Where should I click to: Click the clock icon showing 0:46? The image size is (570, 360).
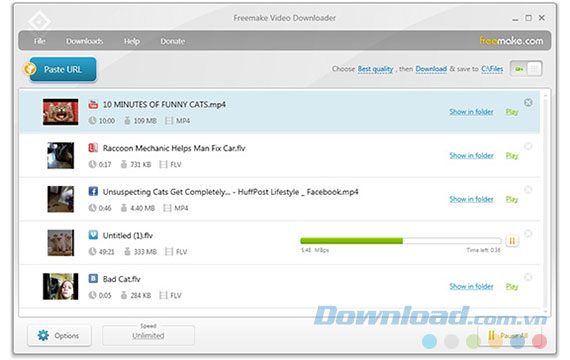pos(92,208)
